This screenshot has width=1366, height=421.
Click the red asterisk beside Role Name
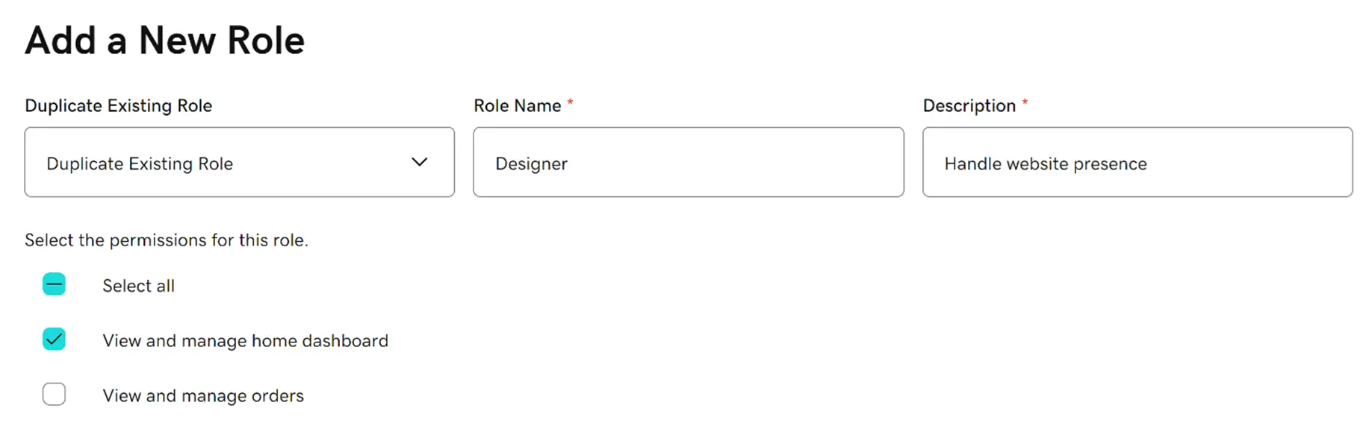[570, 103]
